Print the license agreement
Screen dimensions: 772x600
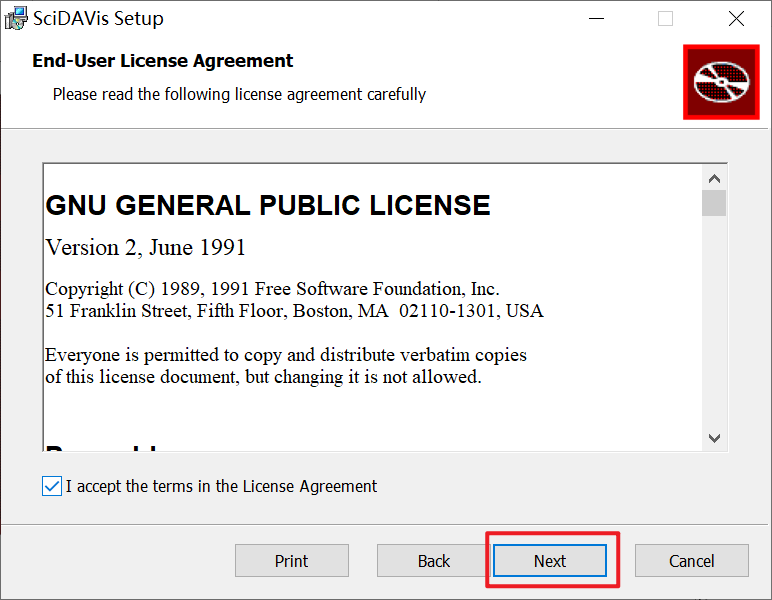(x=291, y=561)
